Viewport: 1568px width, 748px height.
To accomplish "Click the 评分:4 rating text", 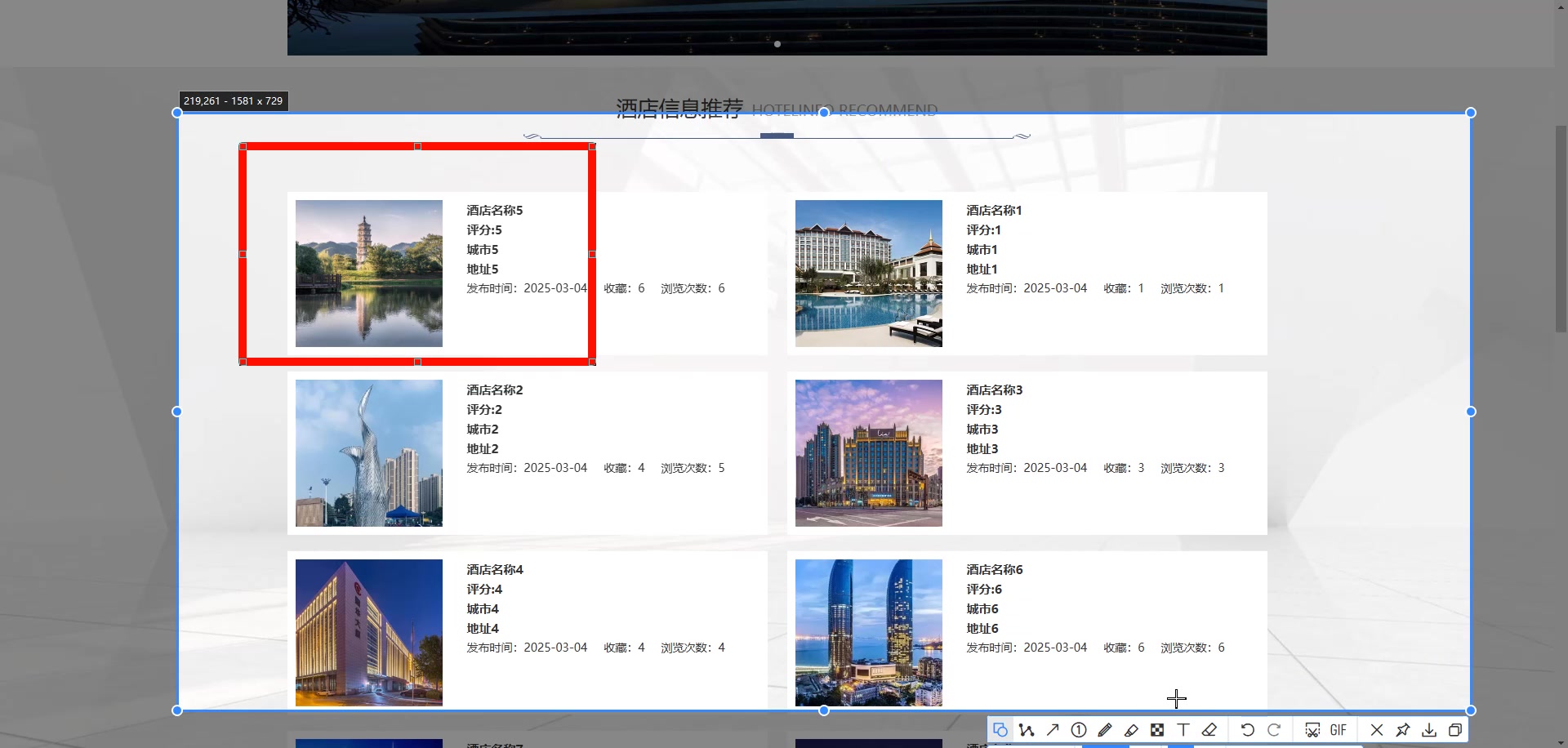I will 484,590.
